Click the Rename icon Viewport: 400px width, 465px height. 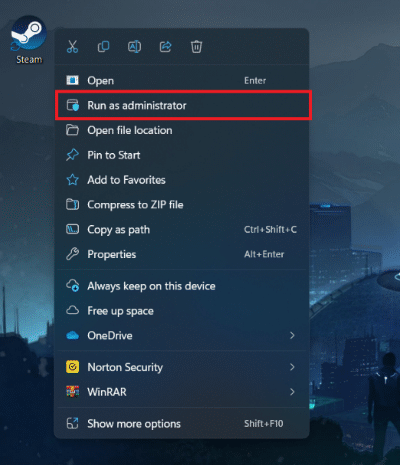[134, 47]
